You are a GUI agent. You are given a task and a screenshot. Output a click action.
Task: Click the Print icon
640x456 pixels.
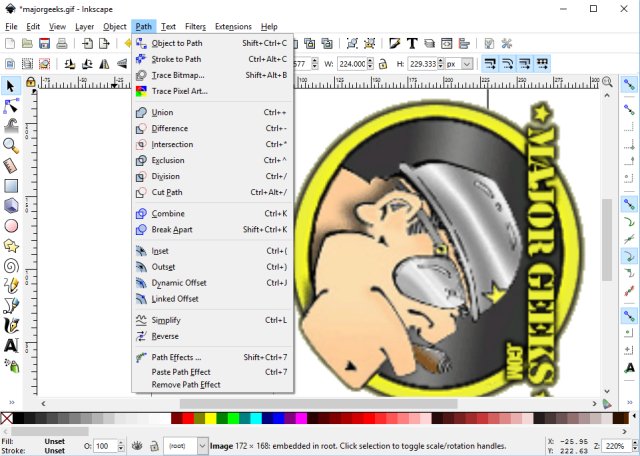tap(61, 43)
